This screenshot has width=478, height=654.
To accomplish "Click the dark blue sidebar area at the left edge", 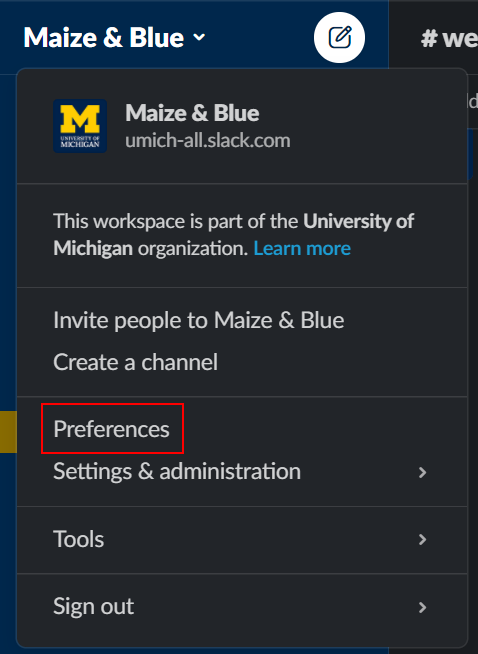I will (8, 250).
